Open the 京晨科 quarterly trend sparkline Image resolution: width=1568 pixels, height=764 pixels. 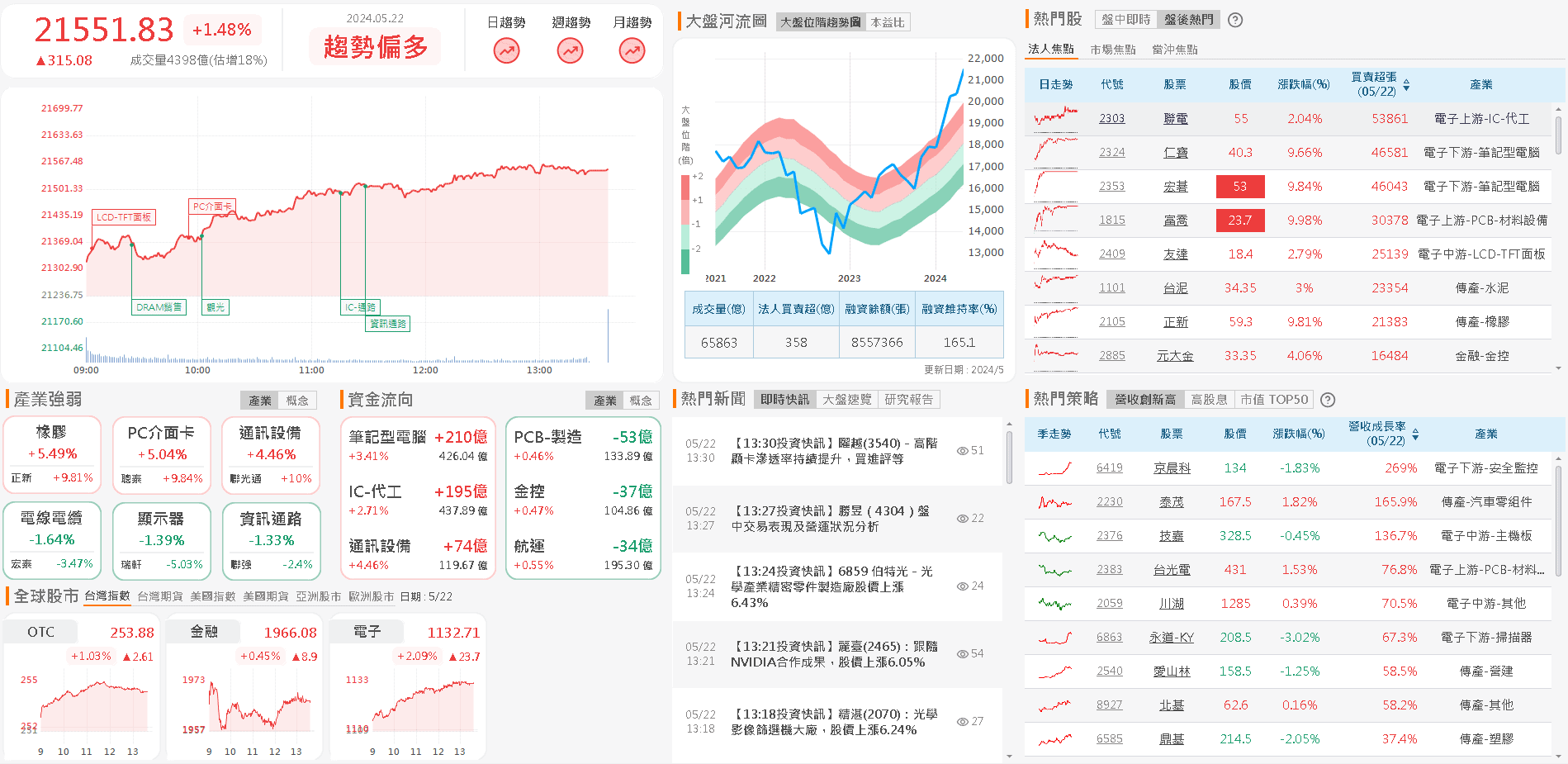coord(1055,468)
